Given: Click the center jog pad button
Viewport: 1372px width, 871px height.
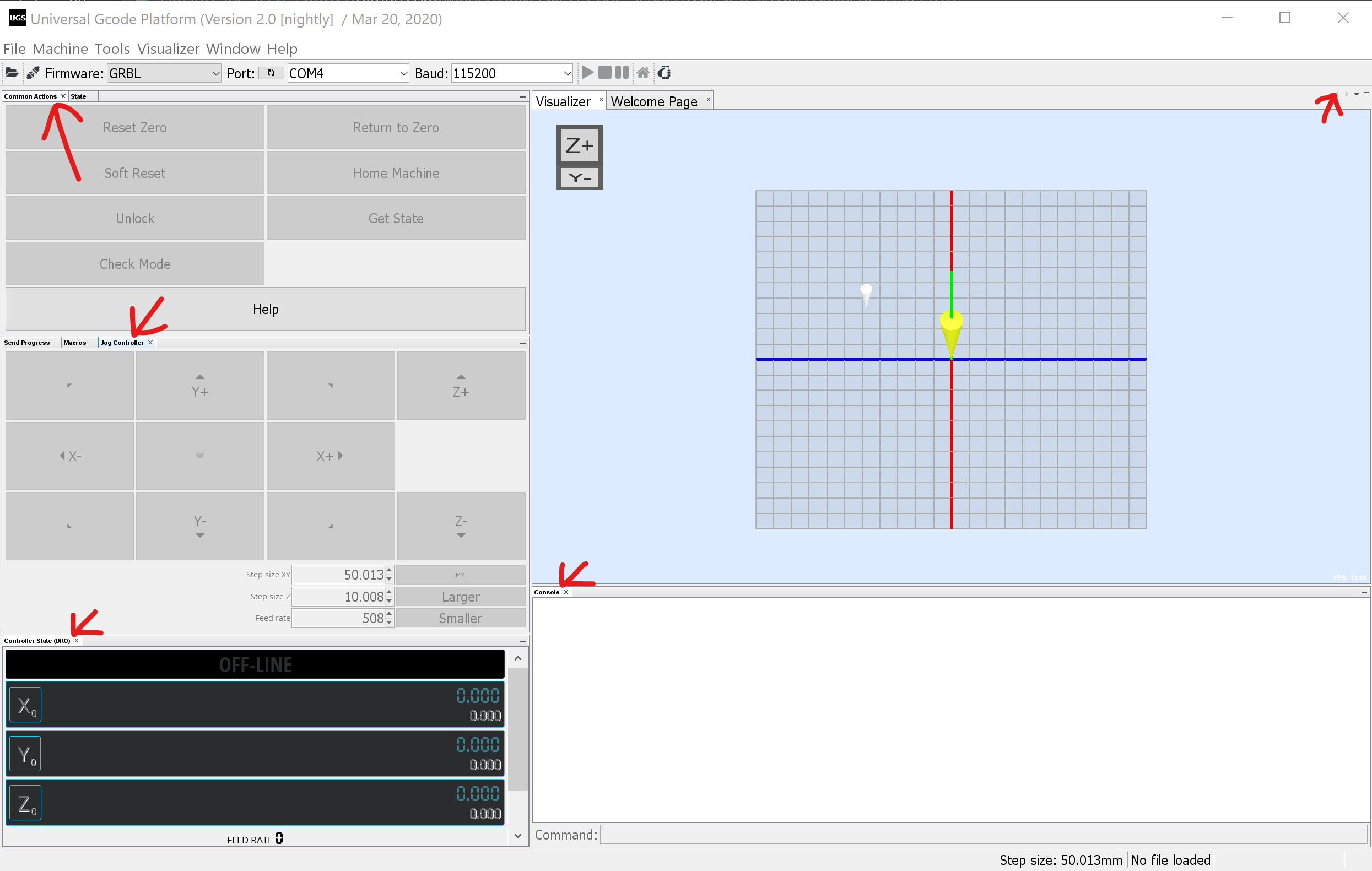Looking at the screenshot, I should (x=200, y=456).
